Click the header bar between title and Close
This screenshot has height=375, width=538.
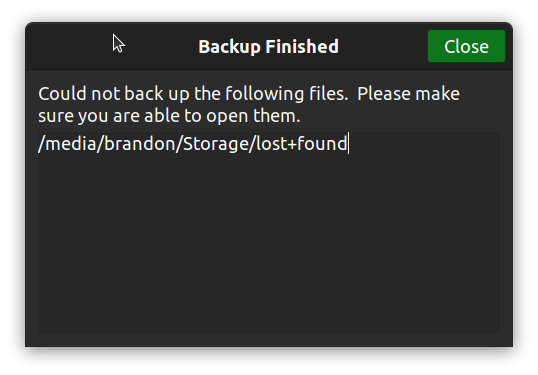click(383, 46)
